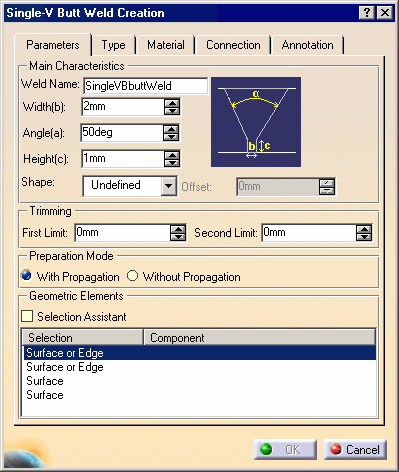Increase First Limit with up arrow

click(x=178, y=229)
